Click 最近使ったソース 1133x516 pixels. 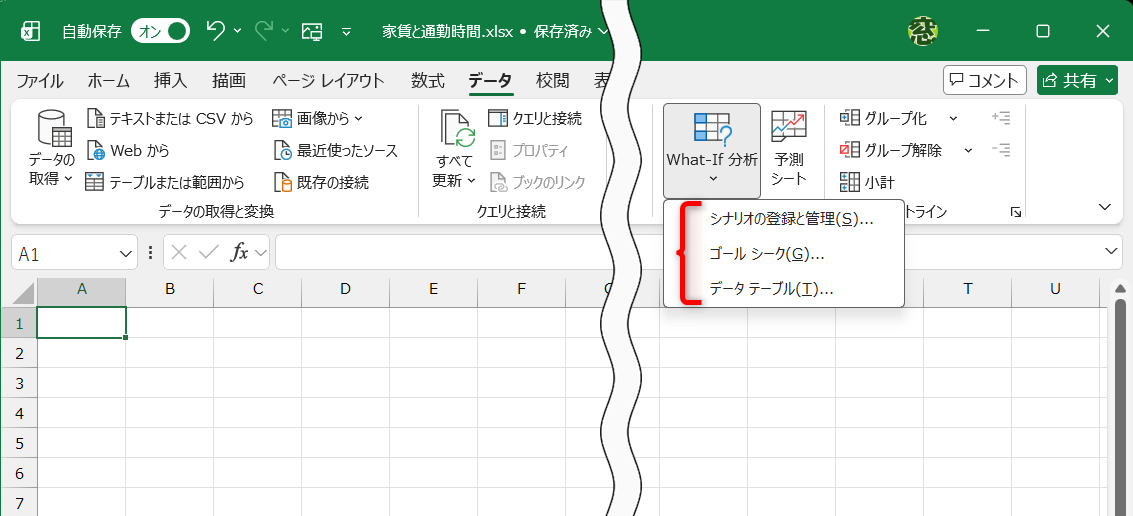pos(336,150)
